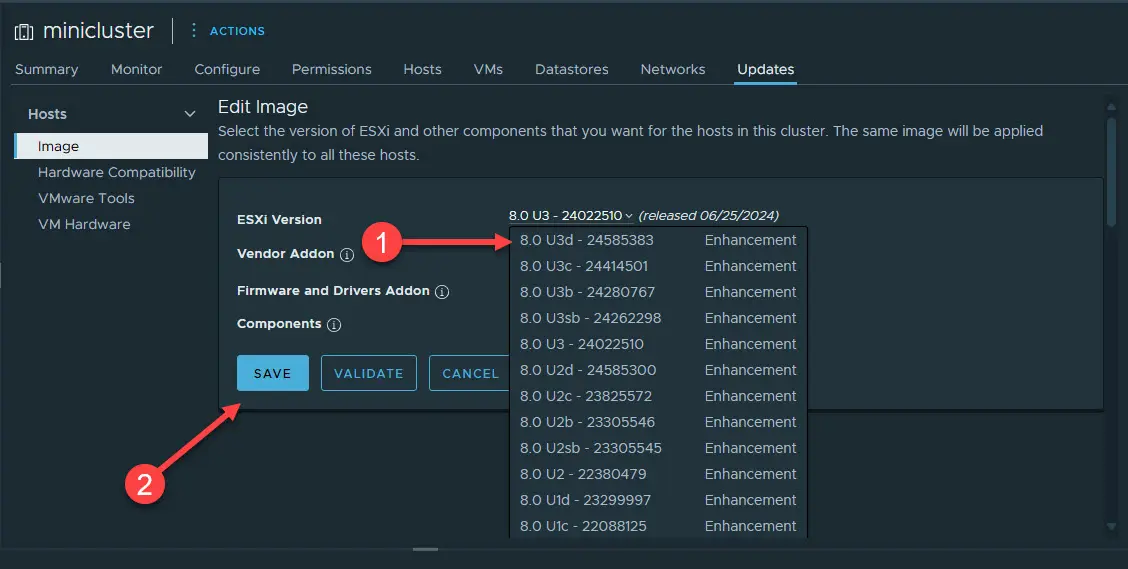Select version 8.0 U2d - 24585300
The image size is (1128, 569).
click(658, 370)
